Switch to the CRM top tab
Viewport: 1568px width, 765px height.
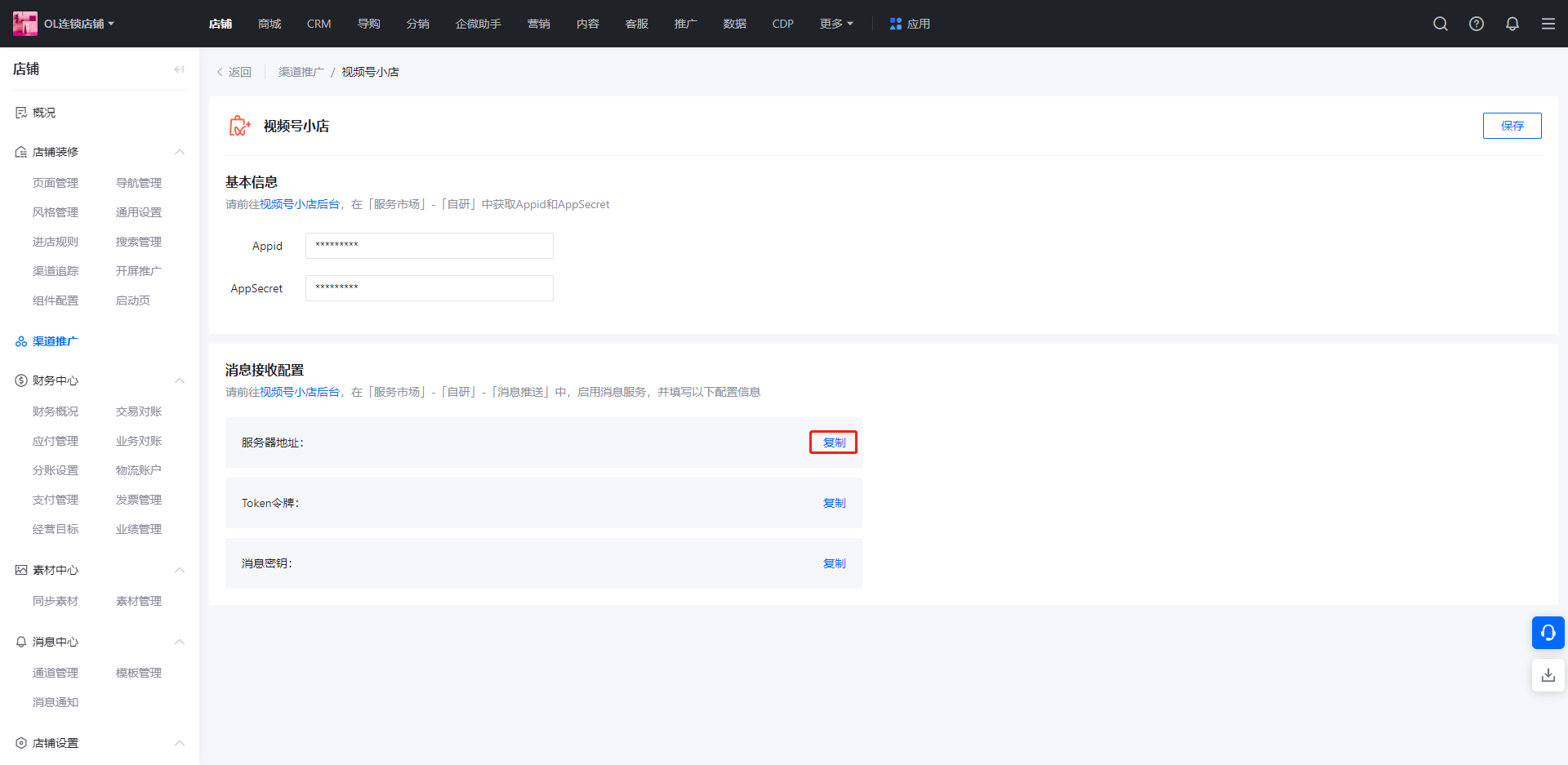pos(318,24)
